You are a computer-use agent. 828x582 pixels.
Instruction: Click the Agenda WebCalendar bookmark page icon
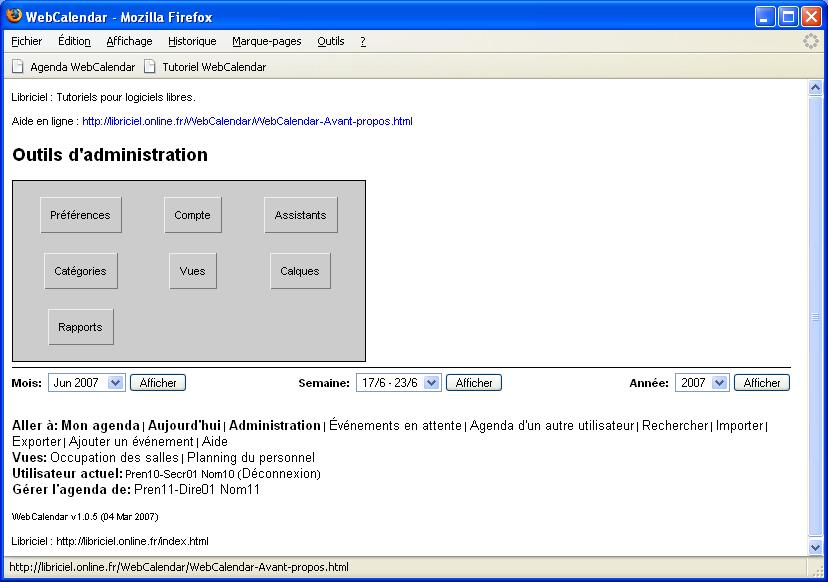(18, 67)
